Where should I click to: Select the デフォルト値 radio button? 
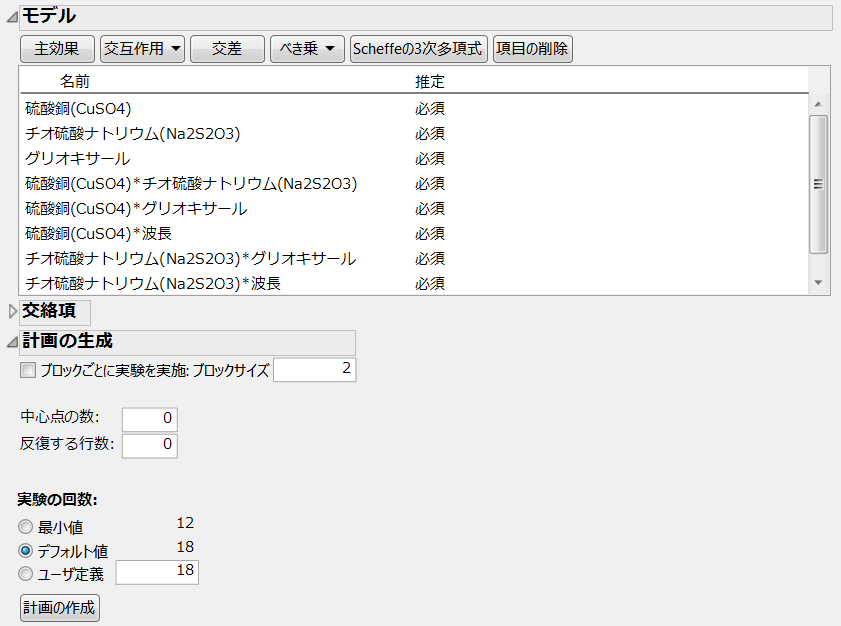(x=26, y=551)
